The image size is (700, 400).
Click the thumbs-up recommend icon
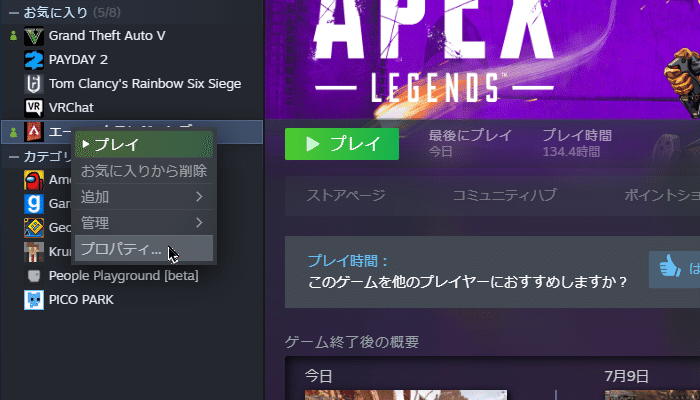tap(670, 269)
